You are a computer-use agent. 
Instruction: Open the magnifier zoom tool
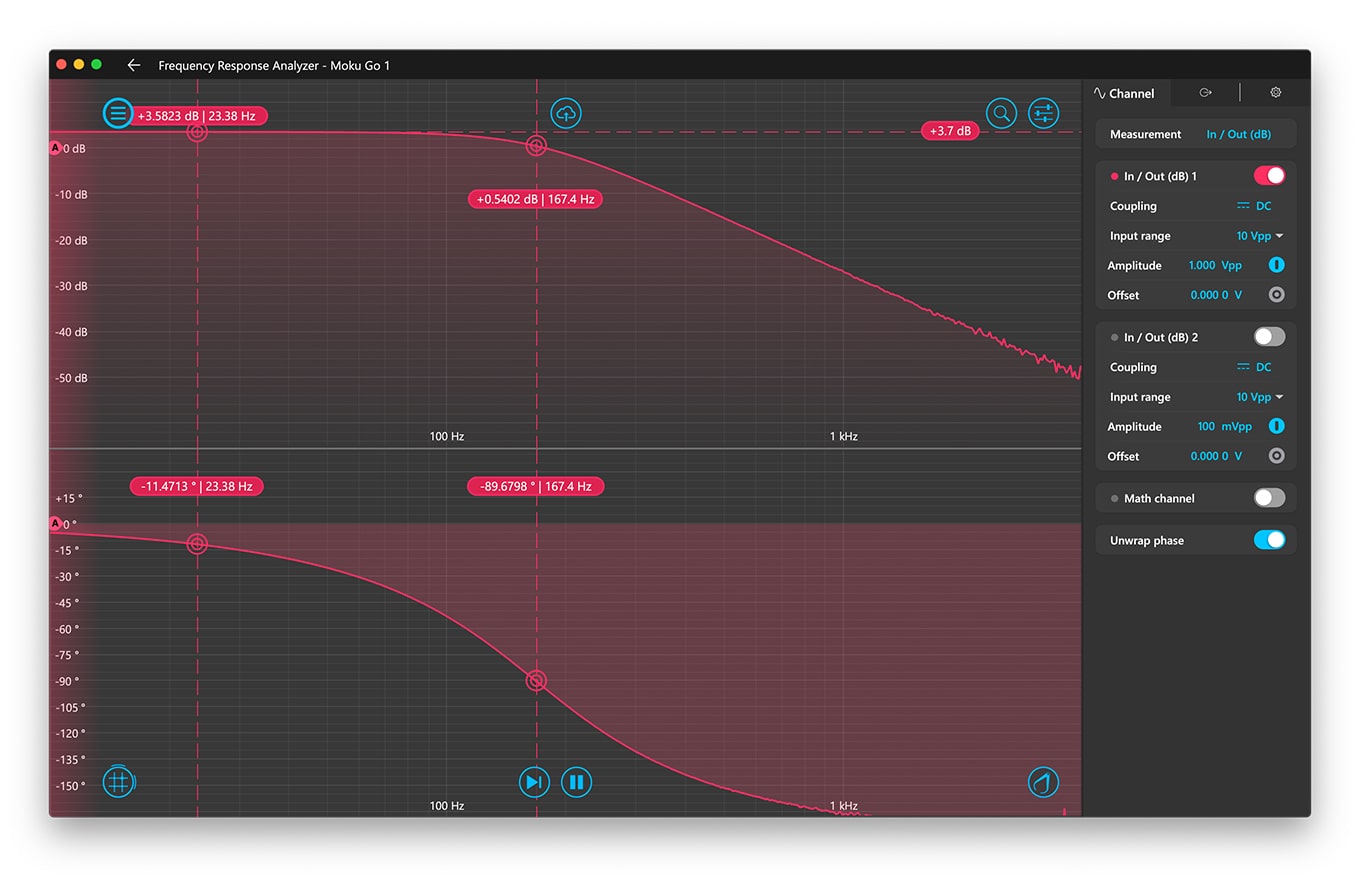point(1001,113)
